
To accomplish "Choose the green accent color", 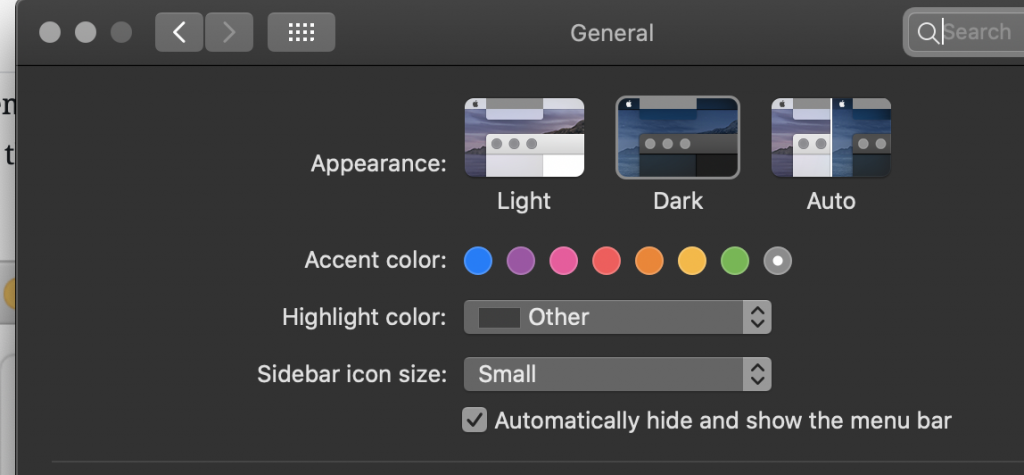I will (735, 261).
